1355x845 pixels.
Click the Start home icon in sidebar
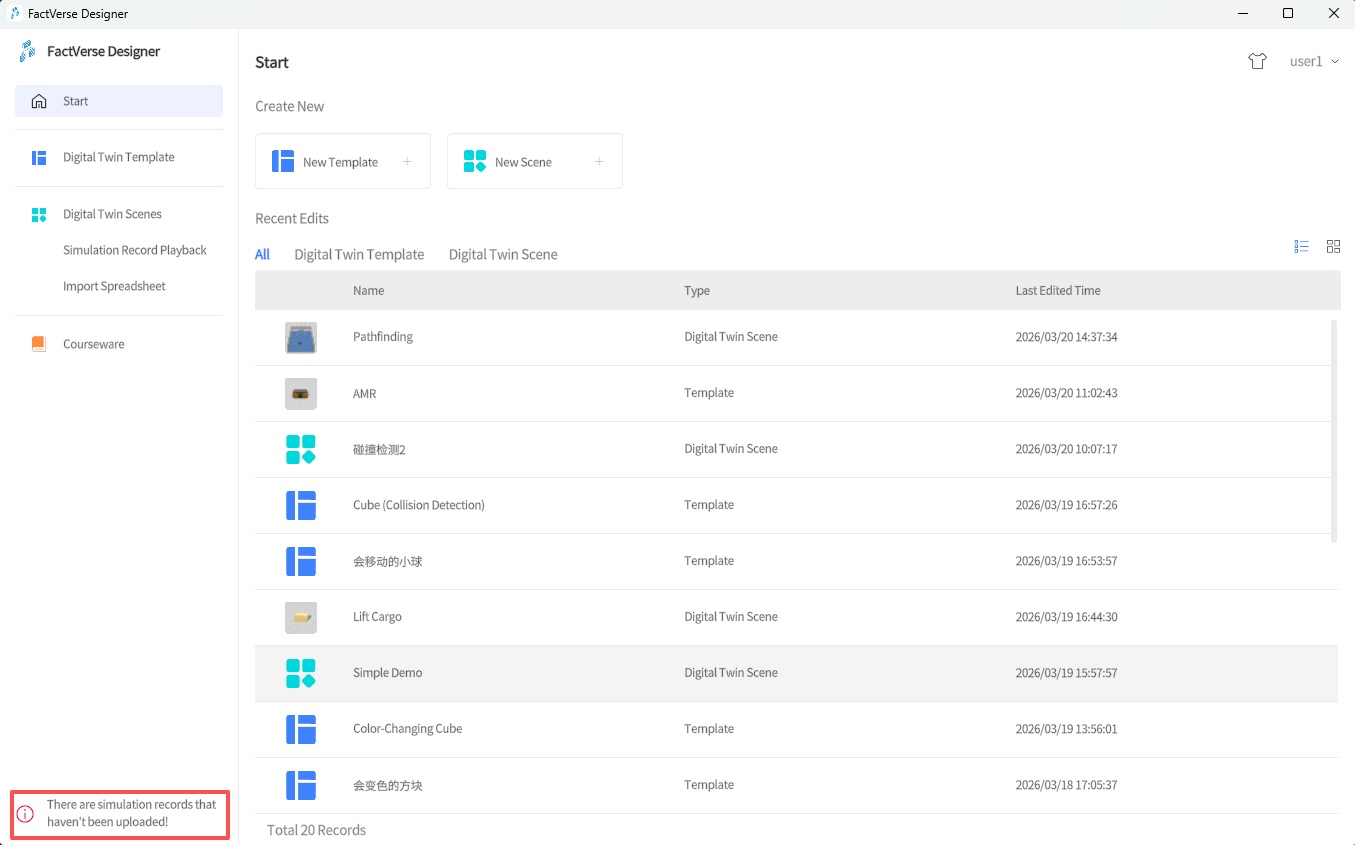[x=39, y=101]
